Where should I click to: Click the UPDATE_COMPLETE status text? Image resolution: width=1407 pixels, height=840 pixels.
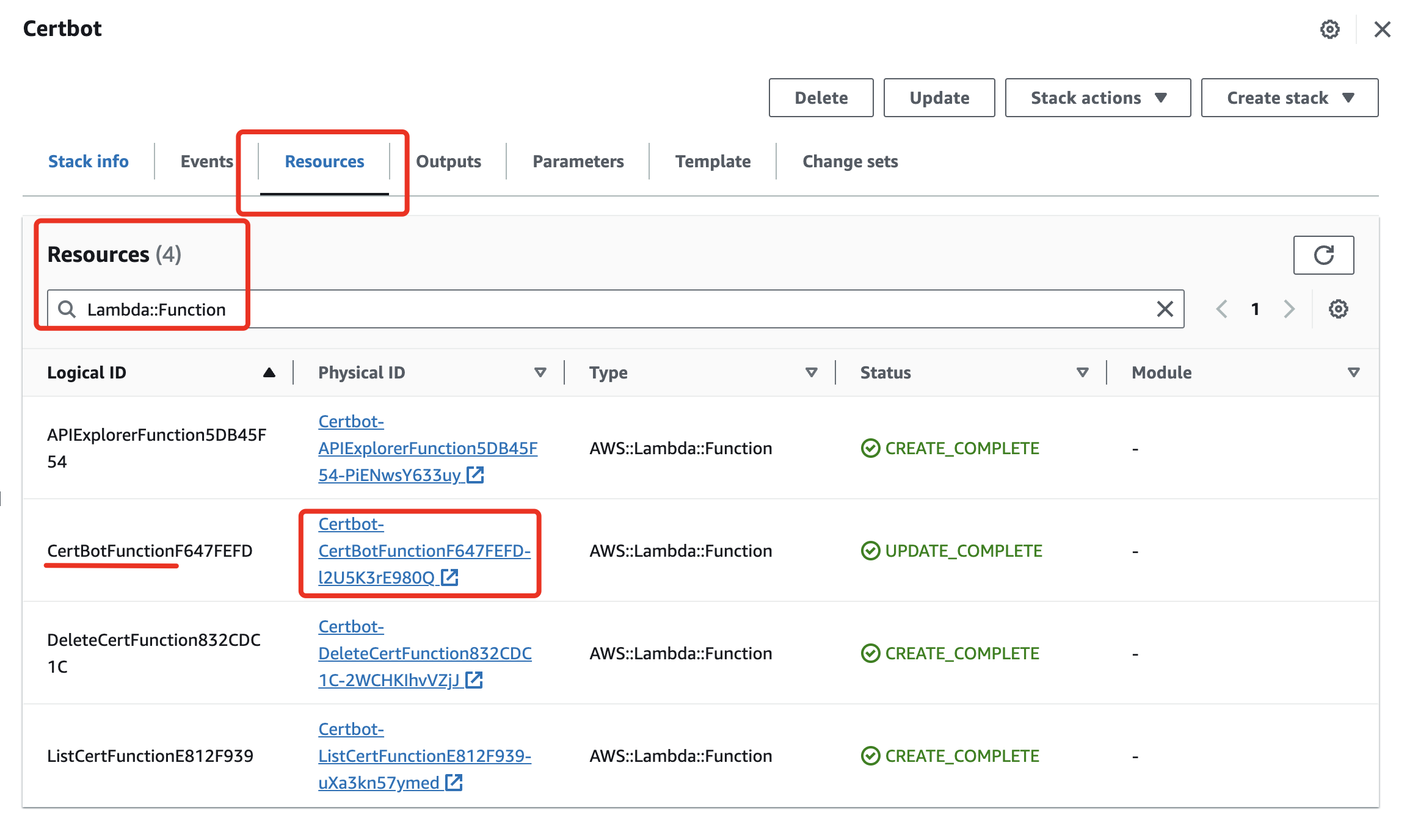964,551
